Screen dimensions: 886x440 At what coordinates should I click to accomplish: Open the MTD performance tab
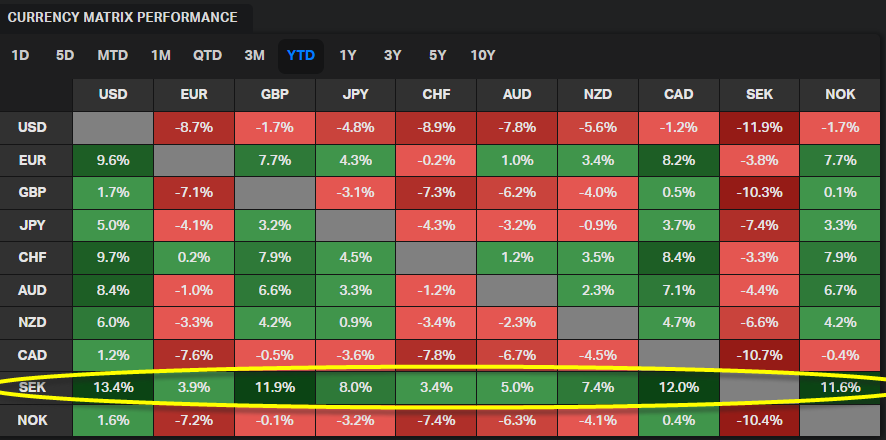tap(113, 55)
